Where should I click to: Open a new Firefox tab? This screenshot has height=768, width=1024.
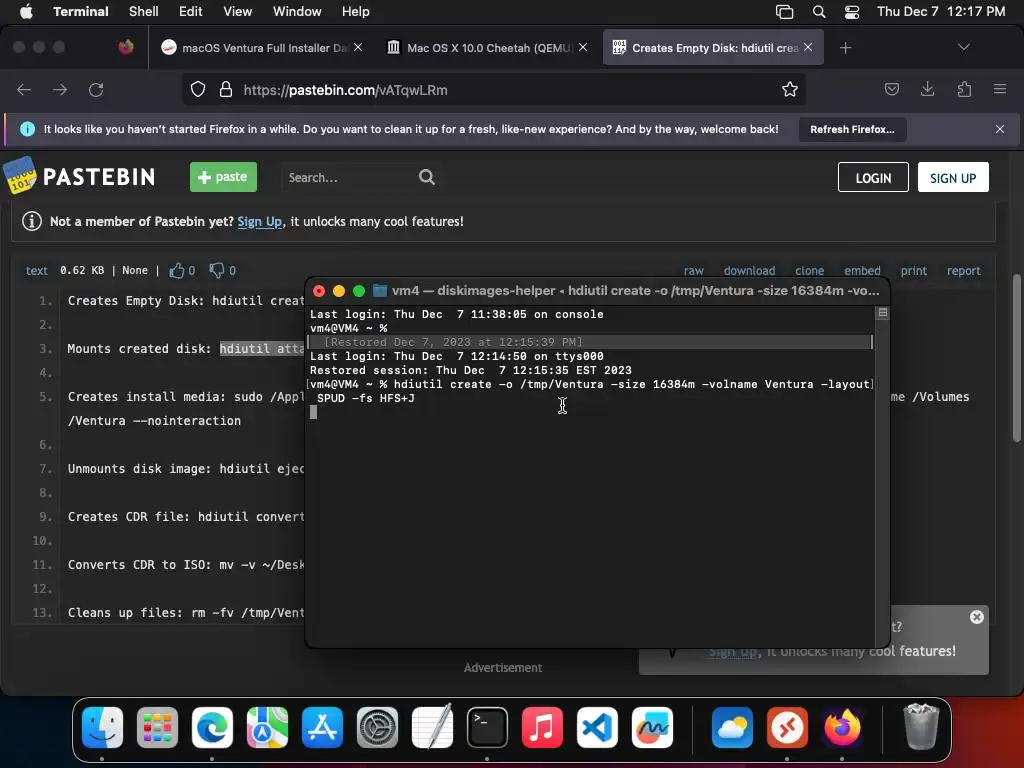click(x=846, y=48)
